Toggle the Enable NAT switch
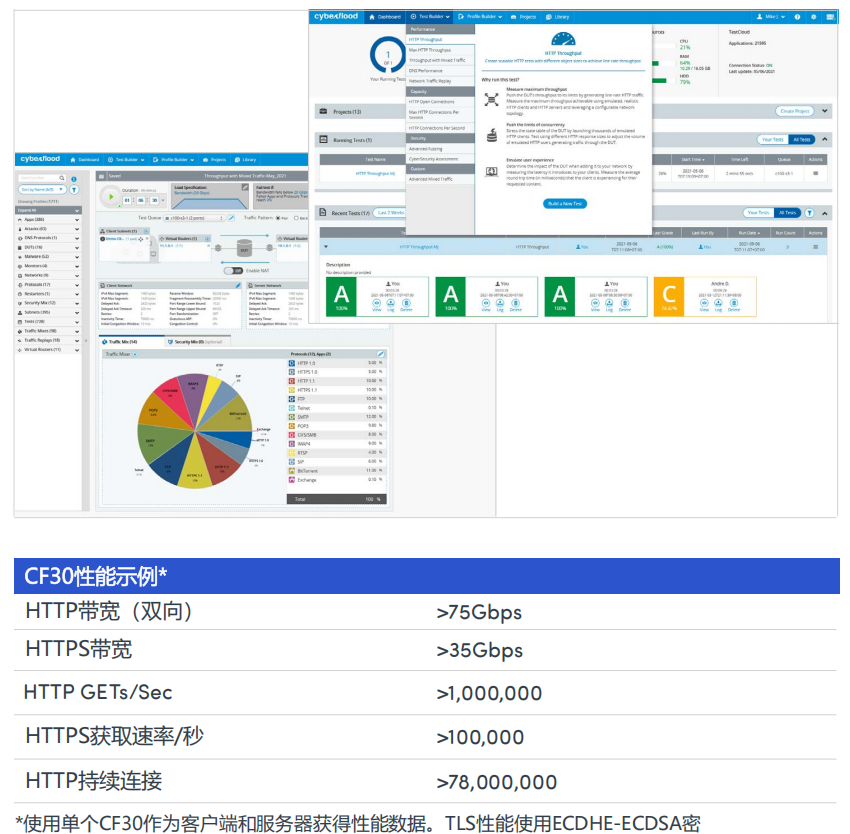The image size is (850, 834). pos(233,270)
